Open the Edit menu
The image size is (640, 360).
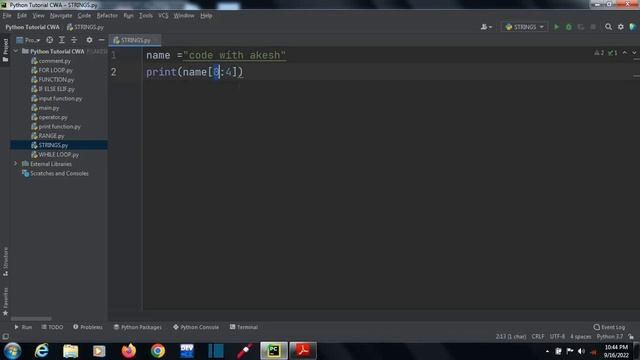point(22,16)
